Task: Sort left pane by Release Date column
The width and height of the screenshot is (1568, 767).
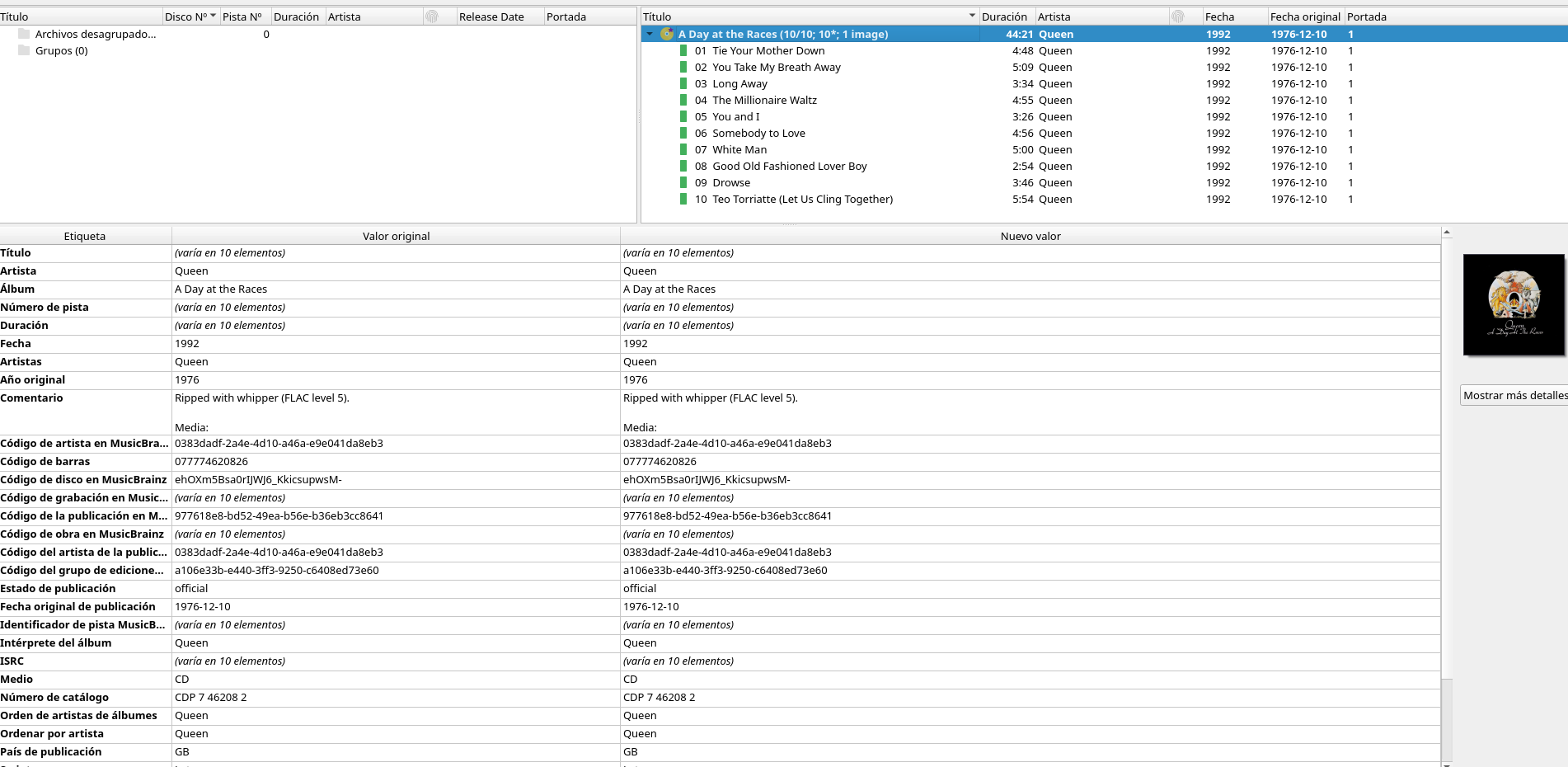Action: click(500, 16)
